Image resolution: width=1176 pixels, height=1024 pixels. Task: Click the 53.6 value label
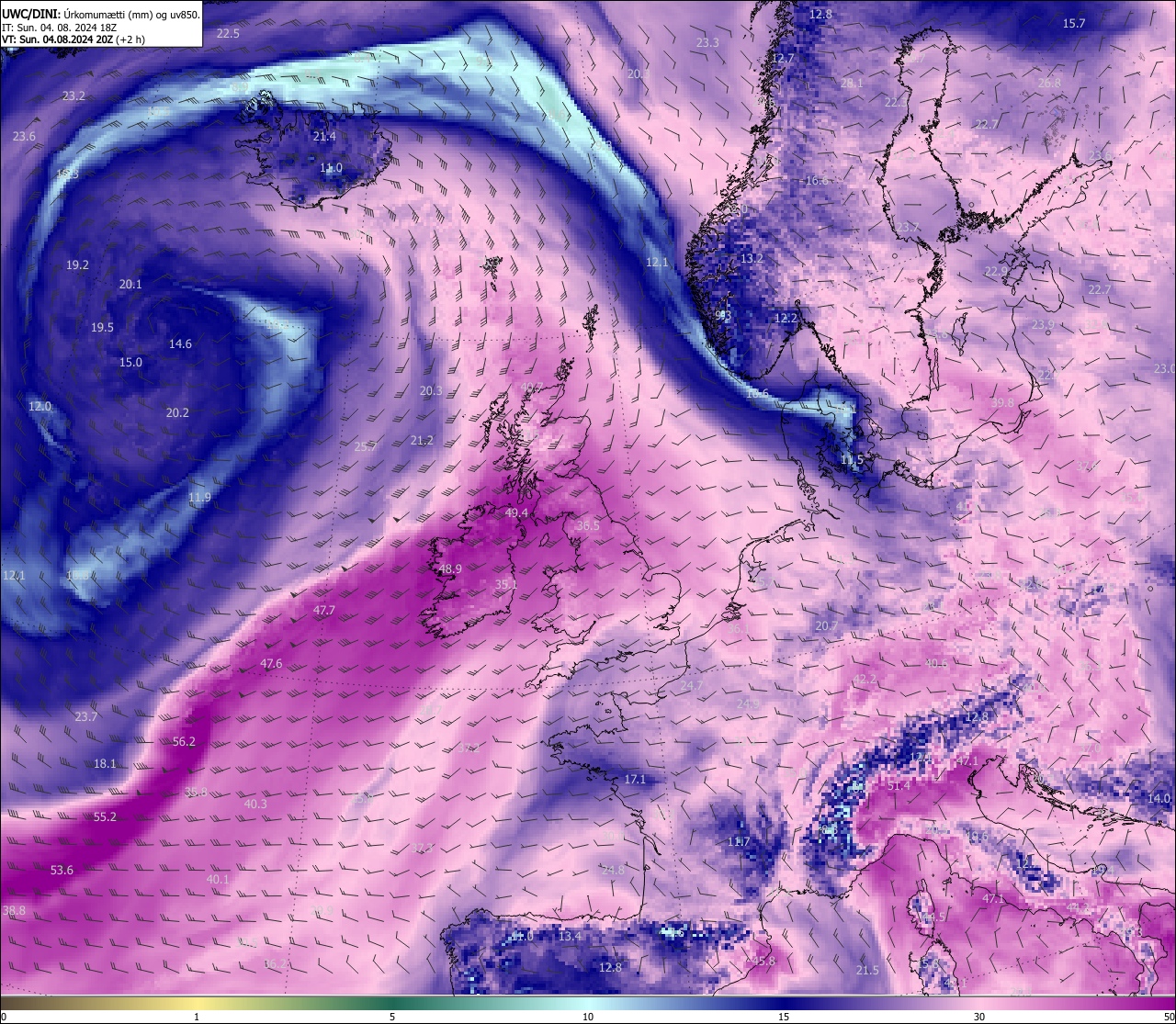(x=62, y=870)
